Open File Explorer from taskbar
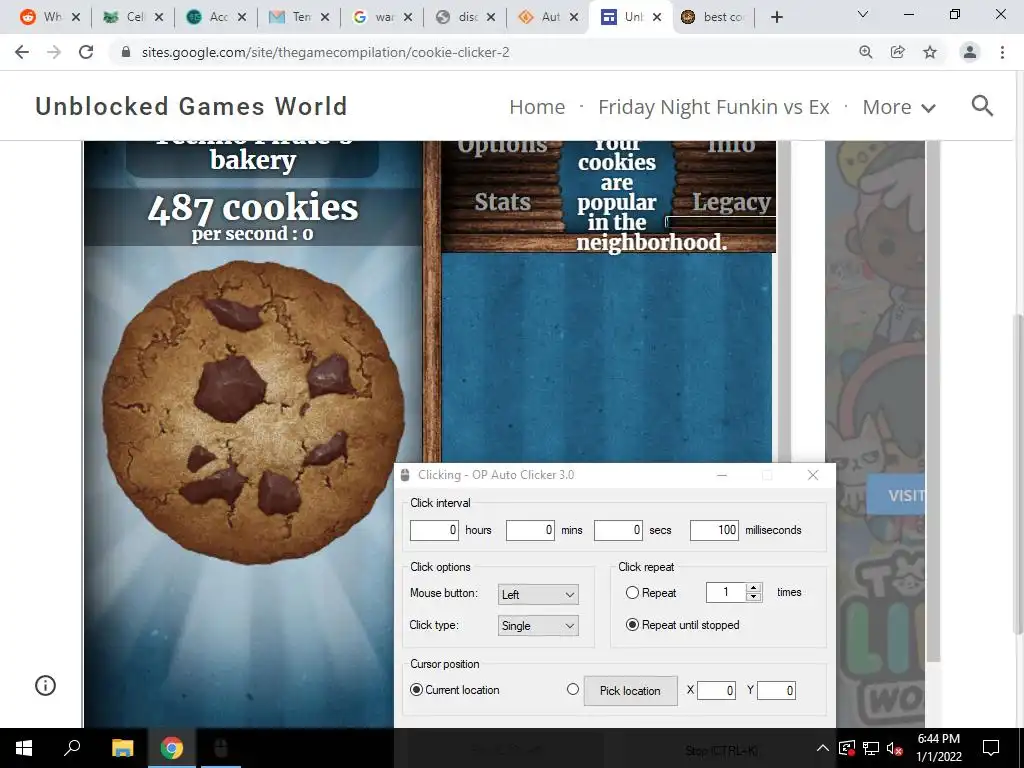 point(122,748)
